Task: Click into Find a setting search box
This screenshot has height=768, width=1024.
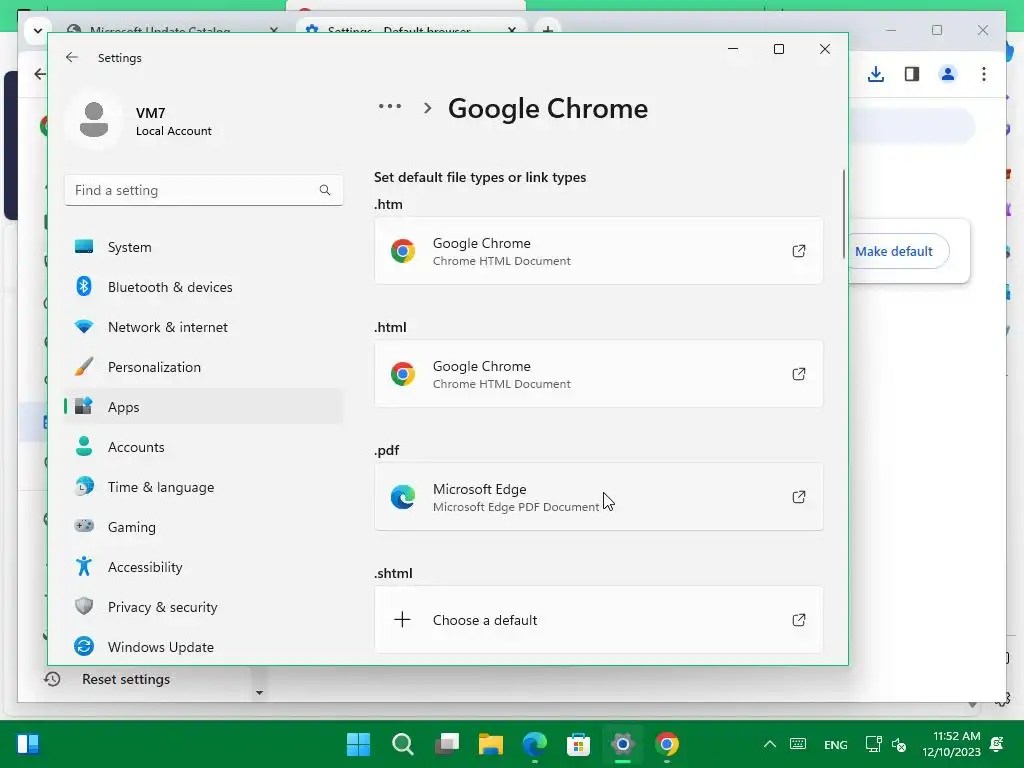Action: pyautogui.click(x=204, y=190)
